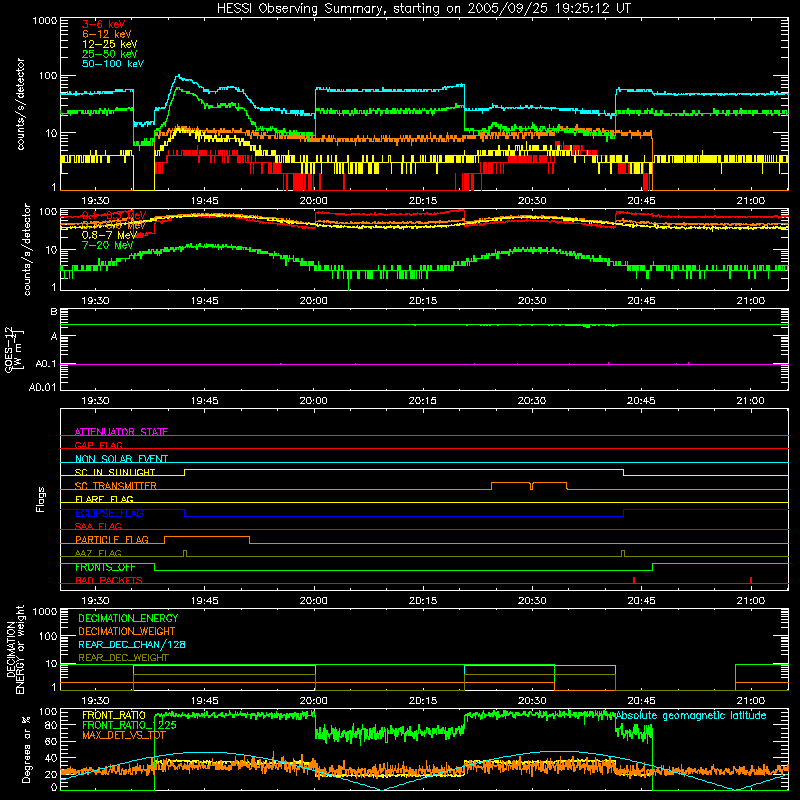This screenshot has height=800, width=800.
Task: Click the yellow 0.8-7 MeV legend label
Action: [x=109, y=235]
